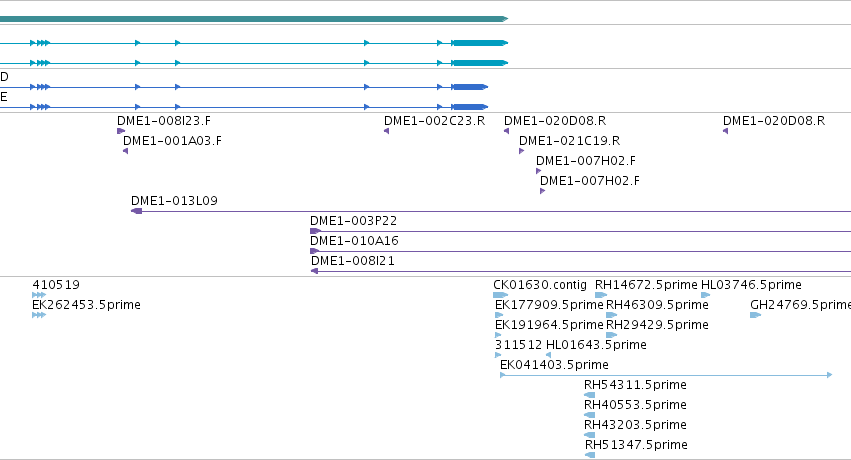Image resolution: width=851 pixels, height=460 pixels.
Task: Select the EK191964.5prime label
Action: click(x=549, y=325)
